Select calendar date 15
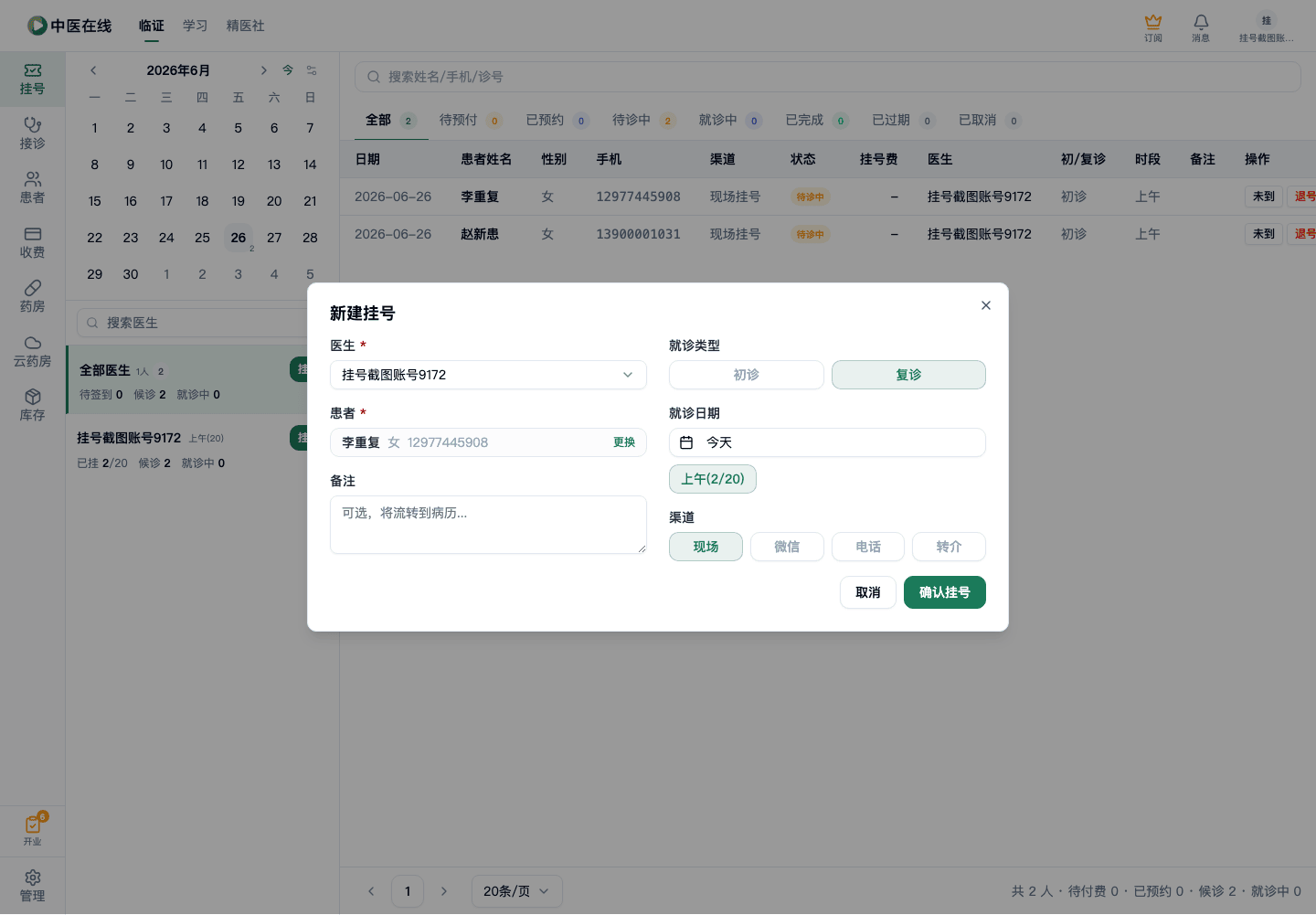This screenshot has height=915, width=1316. [x=95, y=201]
